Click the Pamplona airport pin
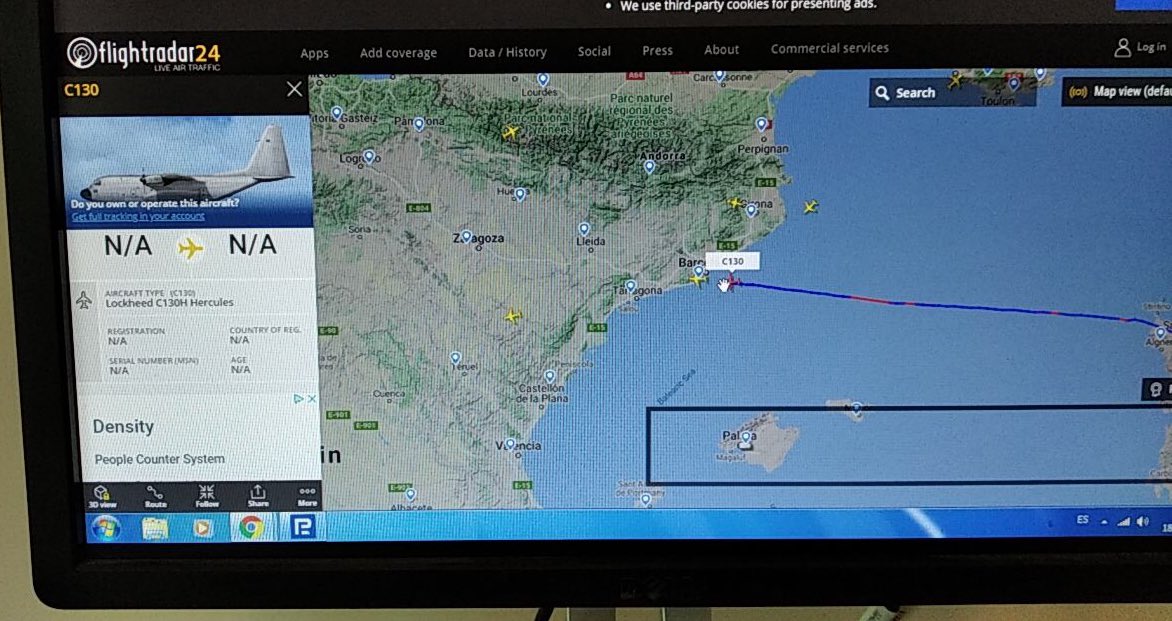Viewport: 1172px width, 621px height. (x=419, y=124)
